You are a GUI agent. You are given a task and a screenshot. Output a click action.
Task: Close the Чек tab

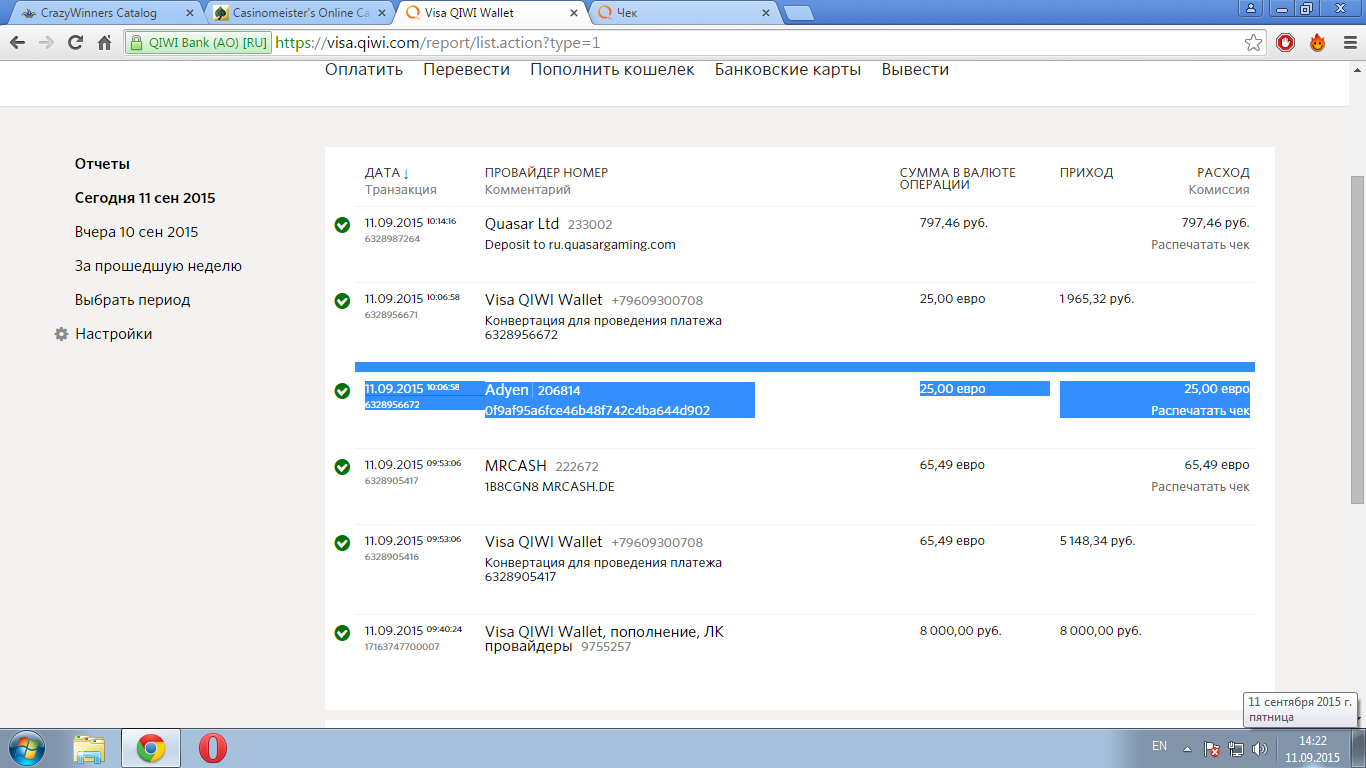tap(765, 13)
